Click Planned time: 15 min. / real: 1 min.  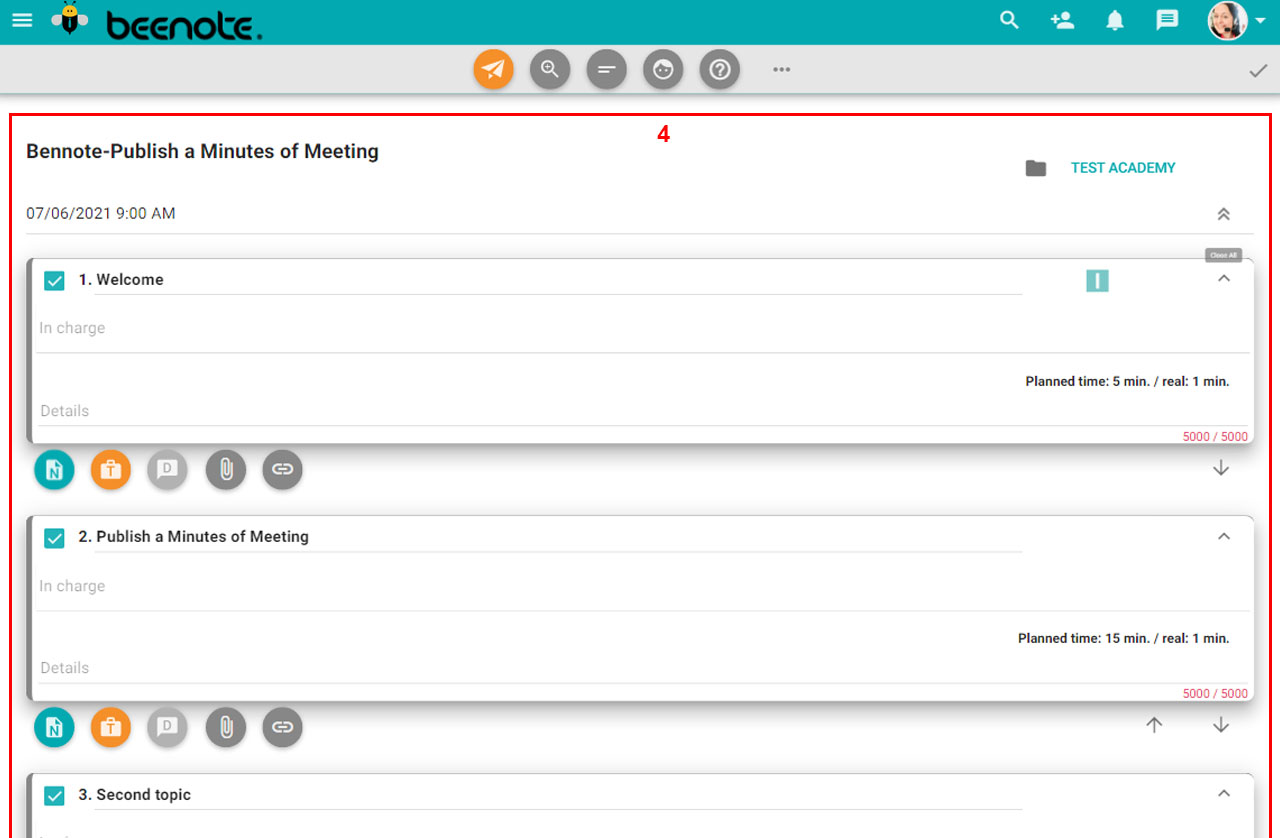point(1124,639)
